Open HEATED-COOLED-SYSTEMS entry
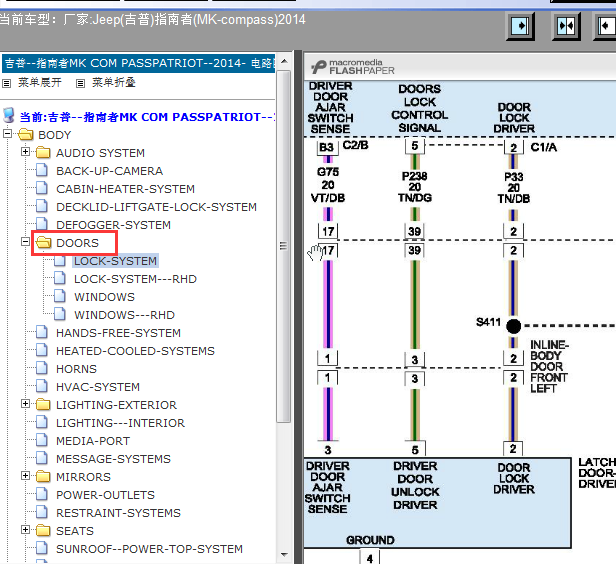This screenshot has height=564, width=616. pos(135,351)
